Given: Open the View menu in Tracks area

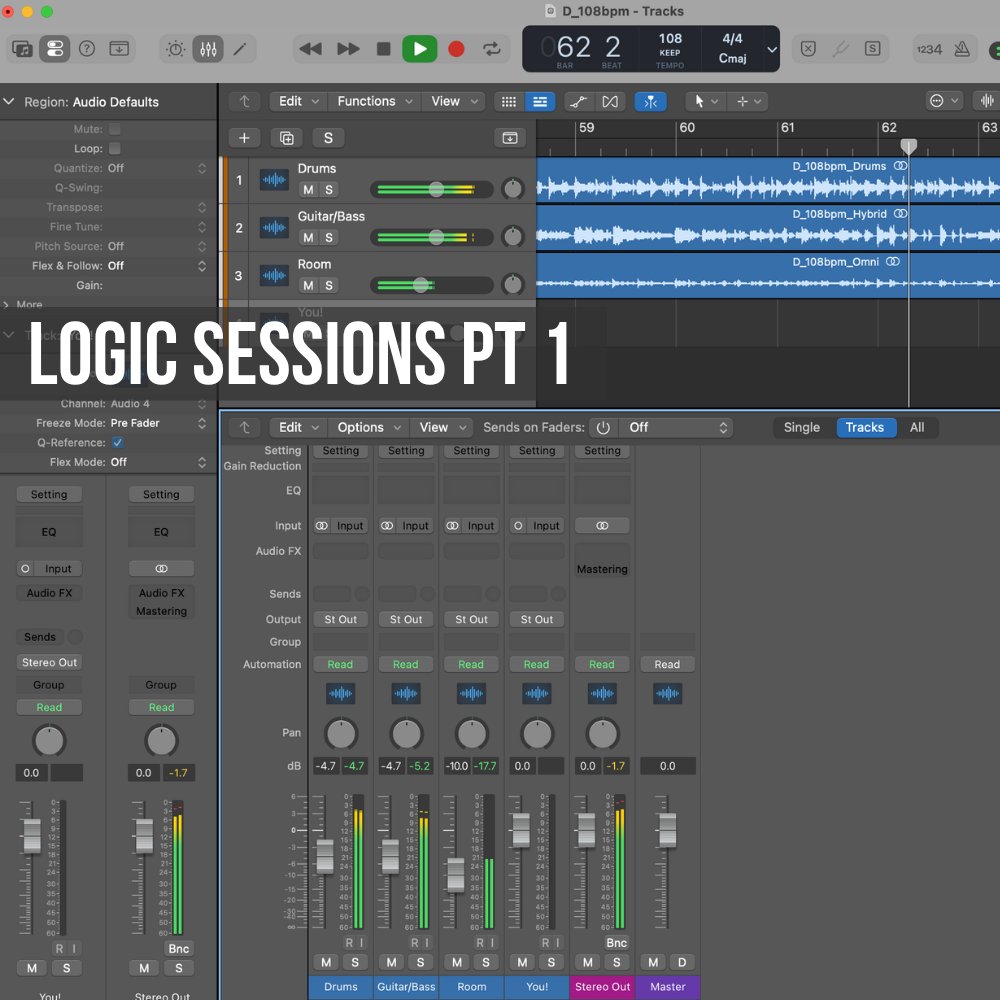Looking at the screenshot, I should pos(453,101).
